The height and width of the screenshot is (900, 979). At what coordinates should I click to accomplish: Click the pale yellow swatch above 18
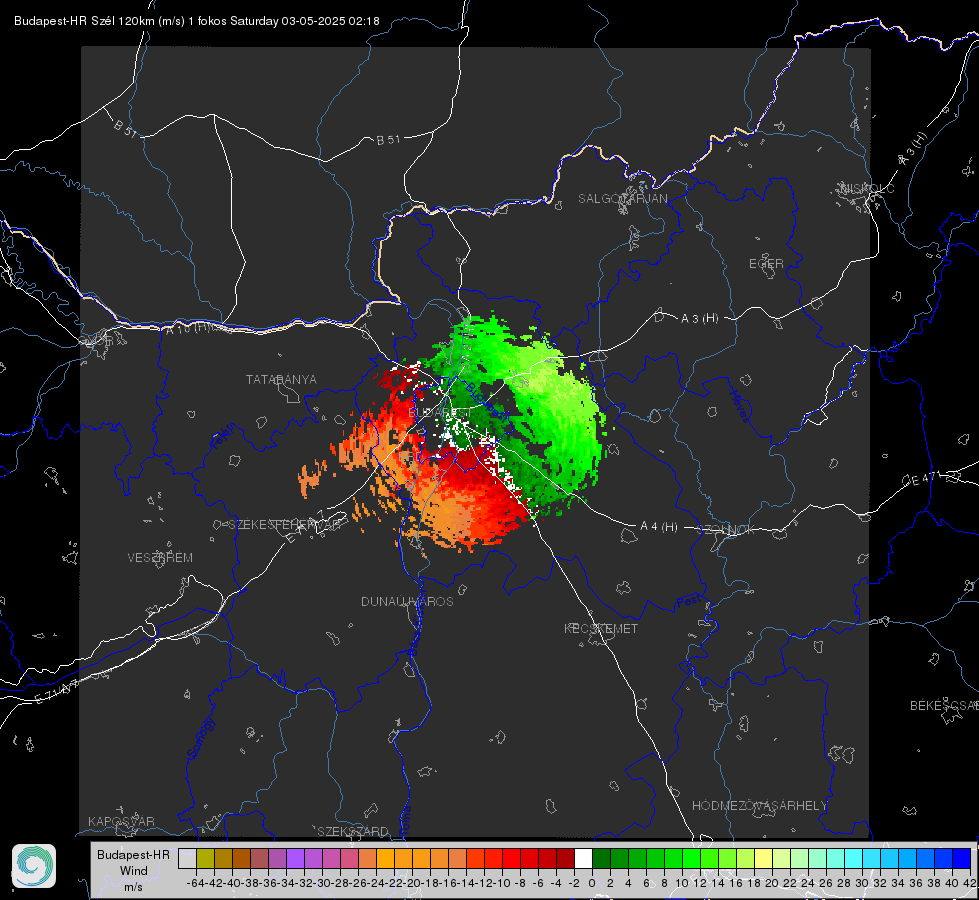[x=764, y=858]
